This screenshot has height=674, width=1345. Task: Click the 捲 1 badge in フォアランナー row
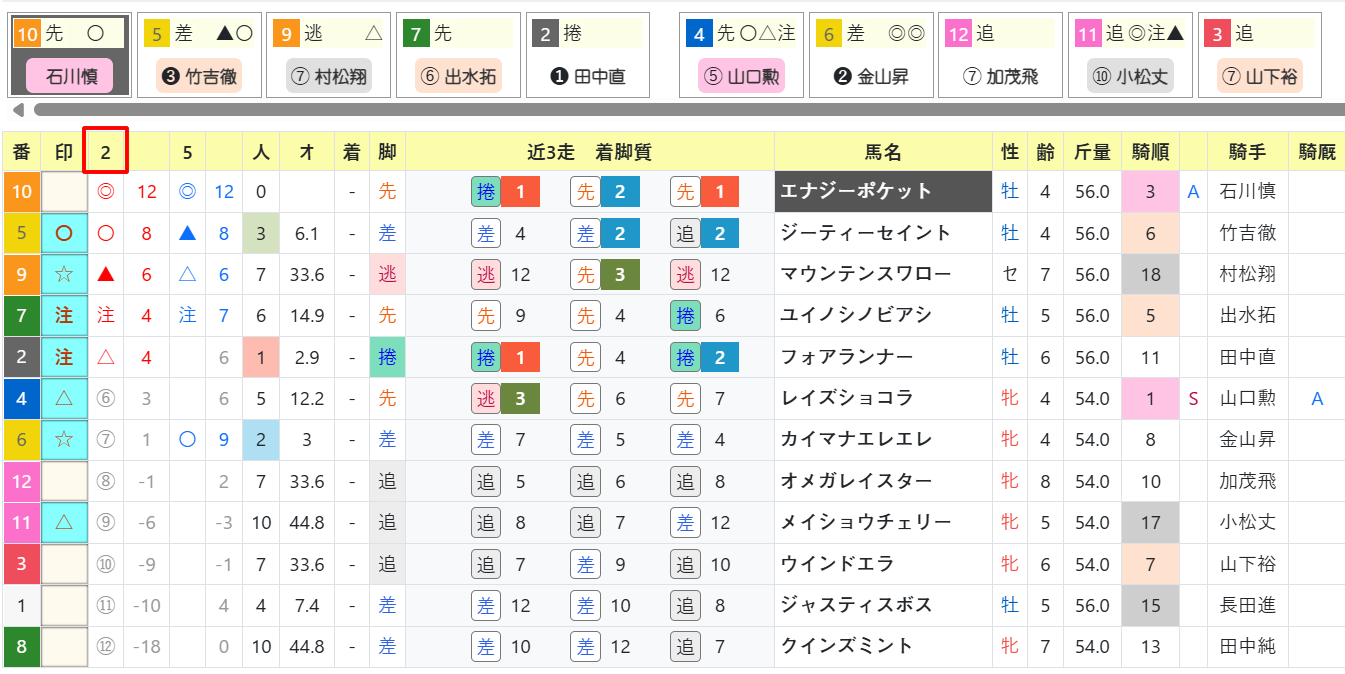pos(505,357)
